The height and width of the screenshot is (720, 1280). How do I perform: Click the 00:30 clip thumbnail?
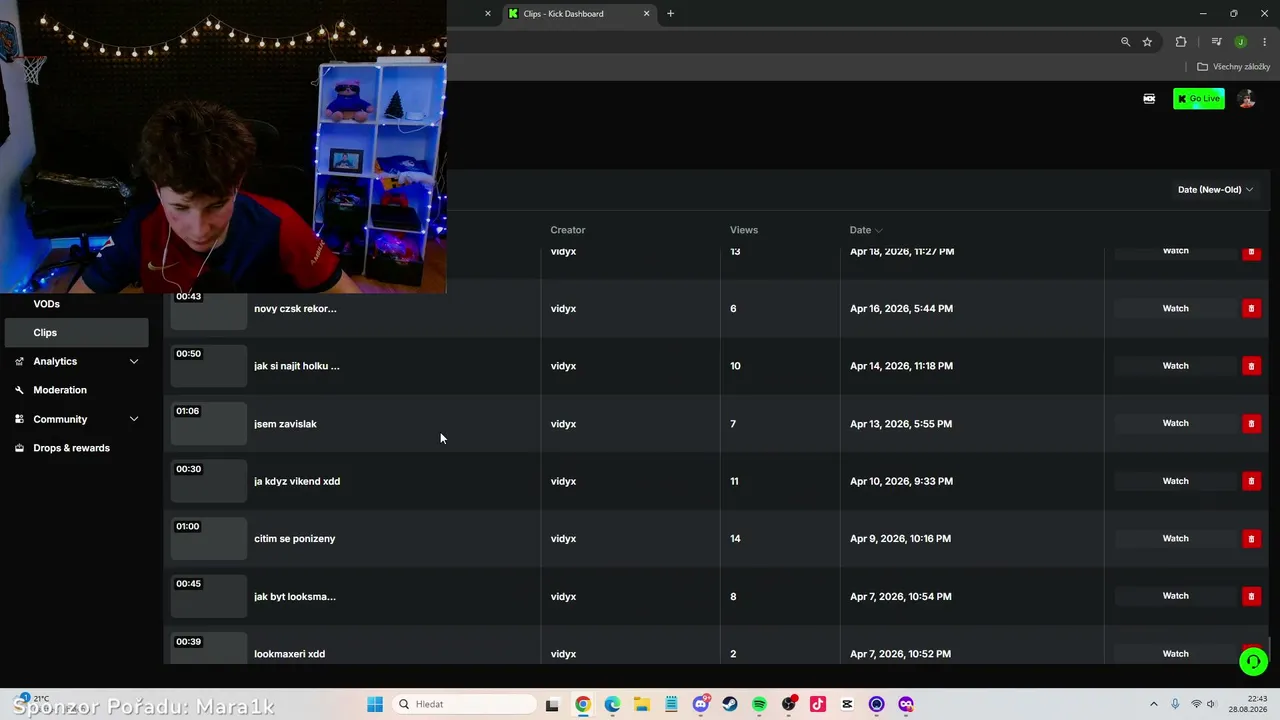209,481
